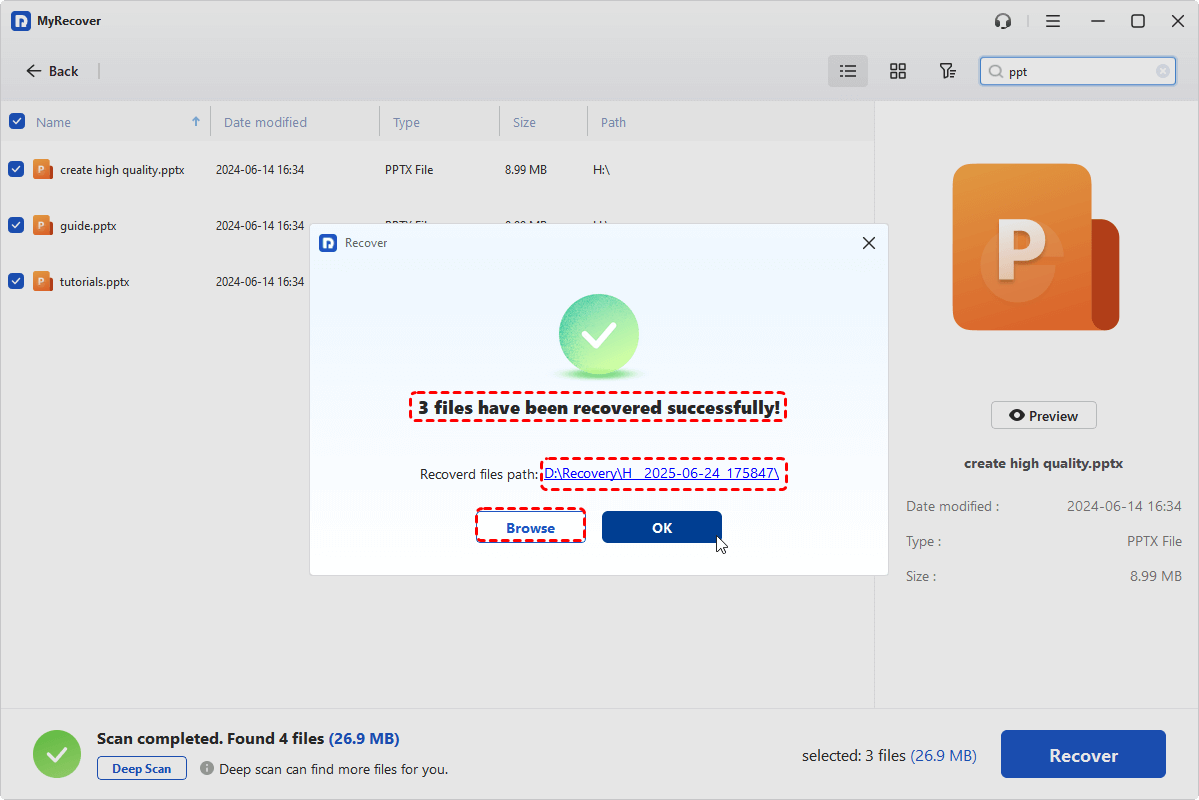Click the blue Recover button

pyautogui.click(x=1084, y=755)
